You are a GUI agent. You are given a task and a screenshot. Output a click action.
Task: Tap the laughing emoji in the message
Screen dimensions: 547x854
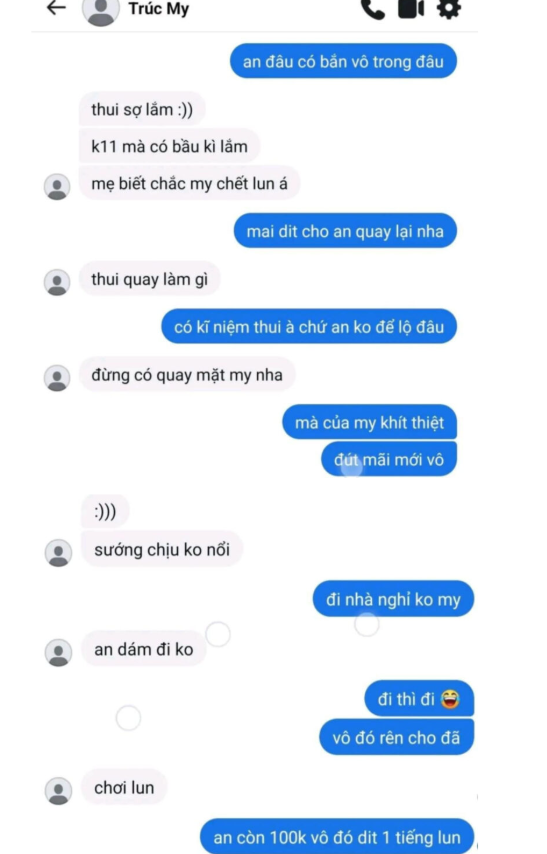pyautogui.click(x=450, y=698)
